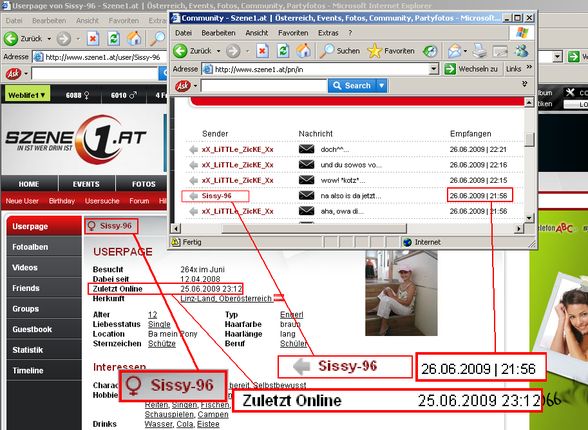588x430 pixels.
Task: Open message 'na also is da jetzt...' envelope
Action: pos(306,195)
